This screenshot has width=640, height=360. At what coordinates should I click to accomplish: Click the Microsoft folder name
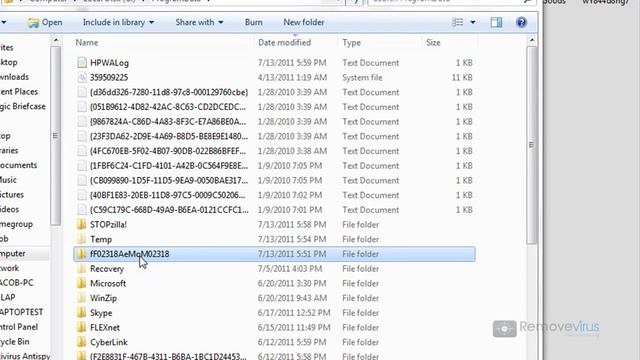point(108,283)
